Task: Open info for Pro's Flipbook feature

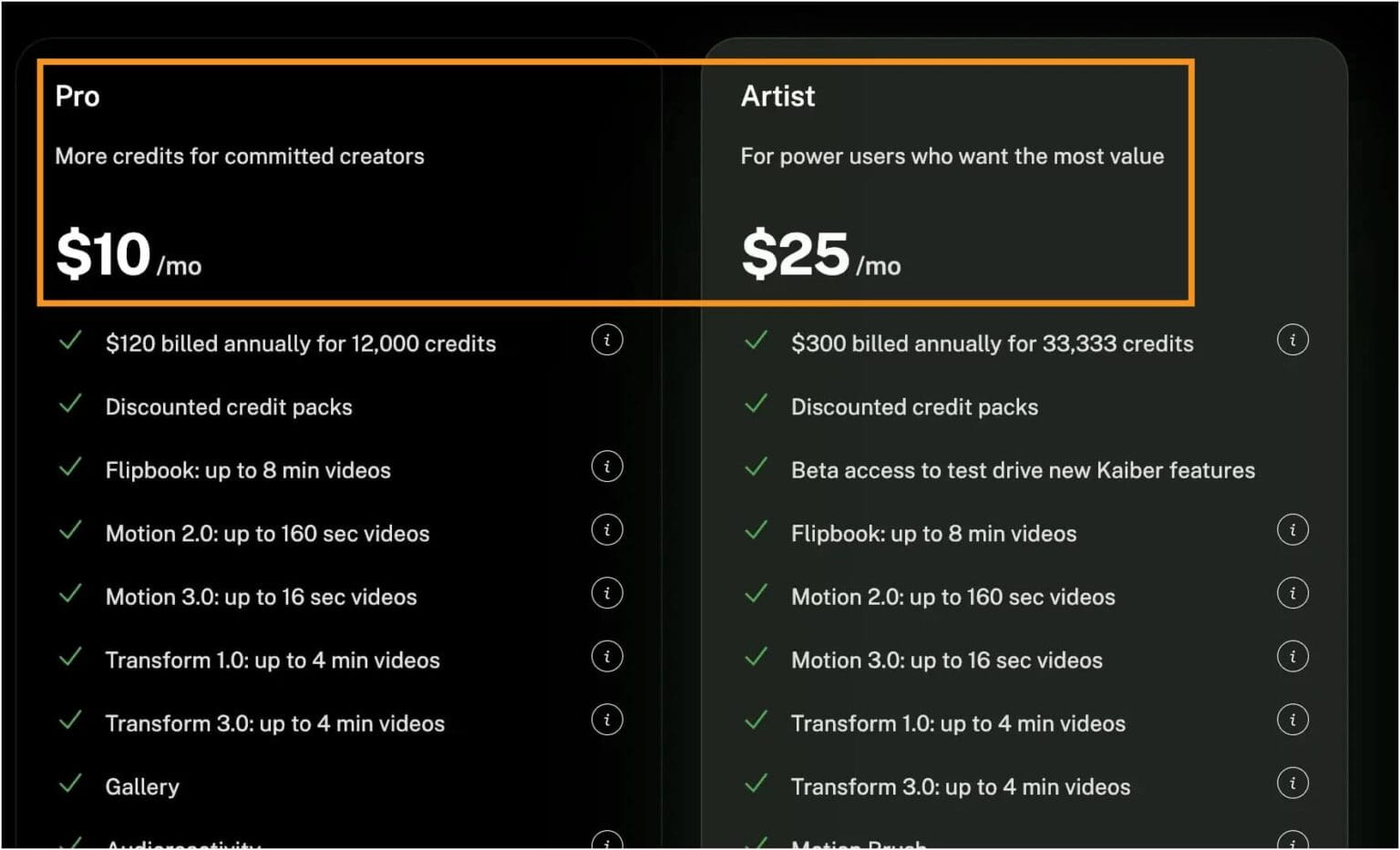Action: (x=607, y=466)
